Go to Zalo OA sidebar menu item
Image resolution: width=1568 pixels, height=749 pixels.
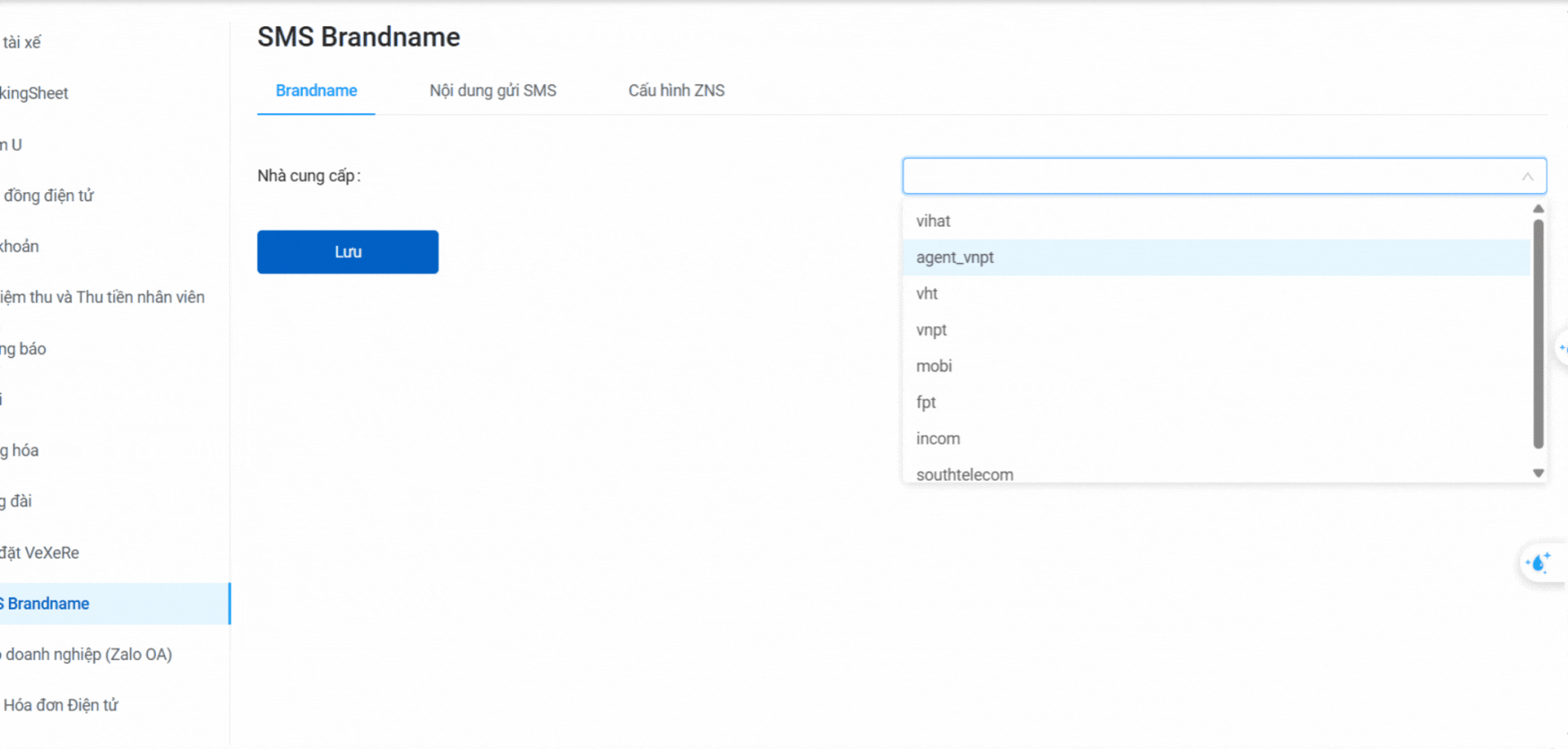point(87,654)
